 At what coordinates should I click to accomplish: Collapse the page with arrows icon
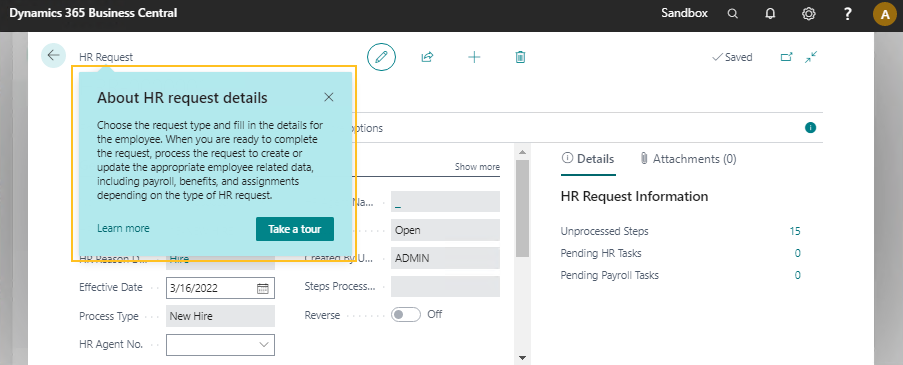(811, 57)
